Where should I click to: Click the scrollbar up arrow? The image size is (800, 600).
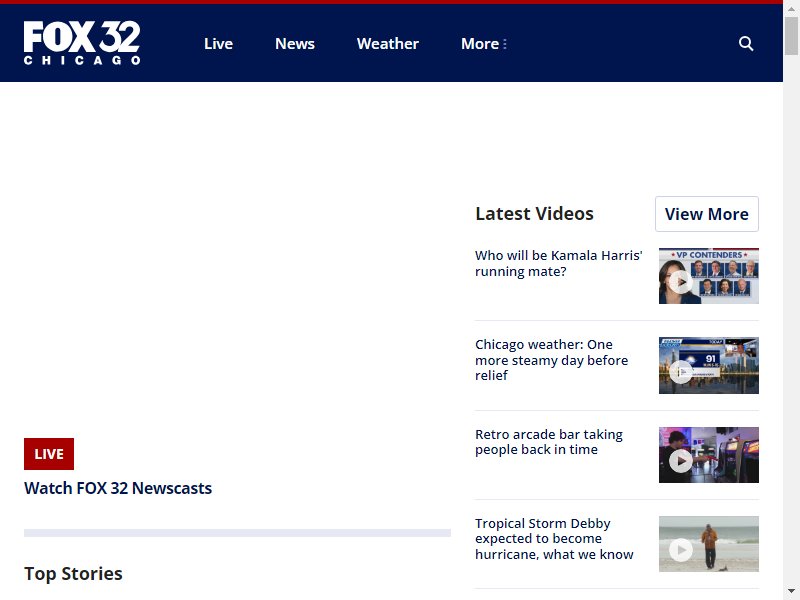click(791, 8)
